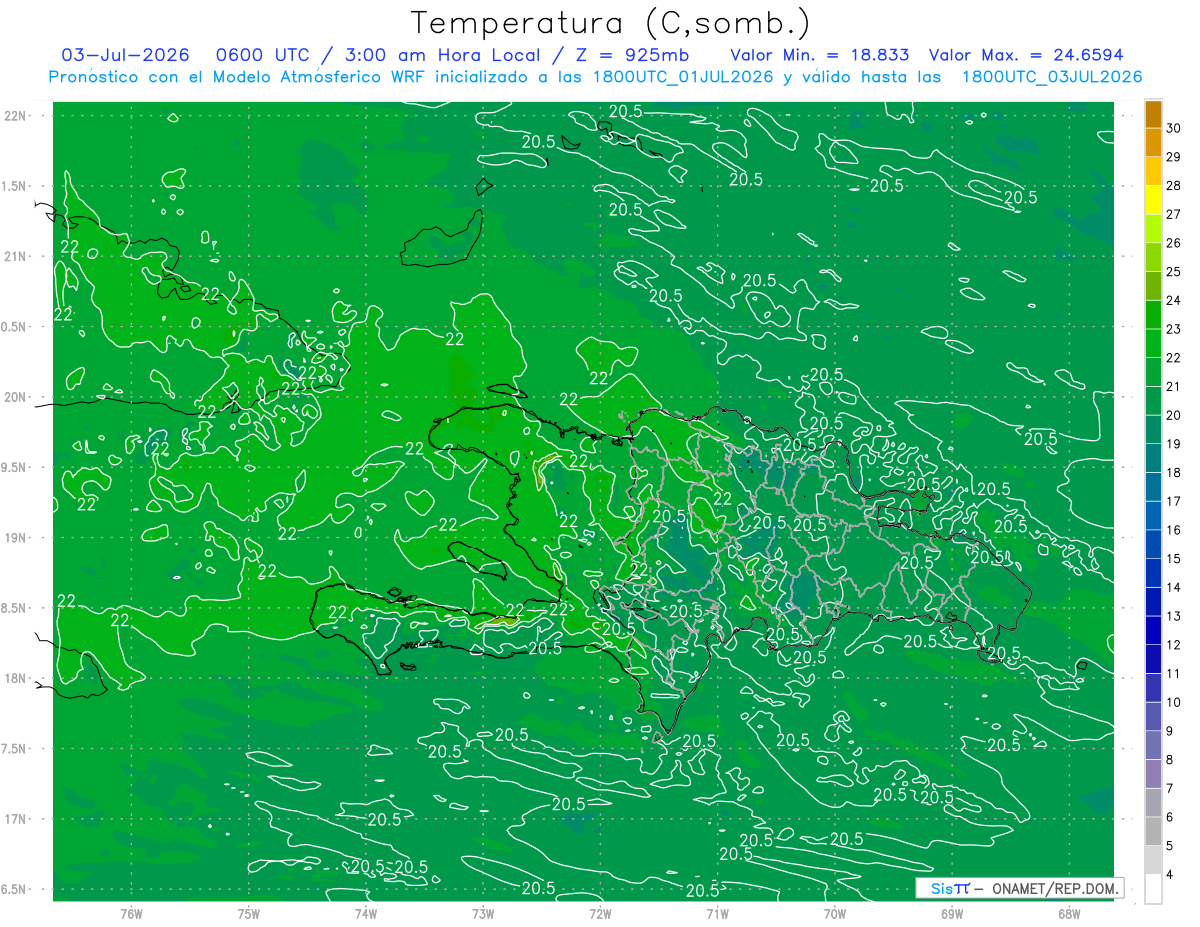Click the dark blue colorbar swatch between 11 and 12
This screenshot has width=1200, height=927.
pyautogui.click(x=1153, y=659)
